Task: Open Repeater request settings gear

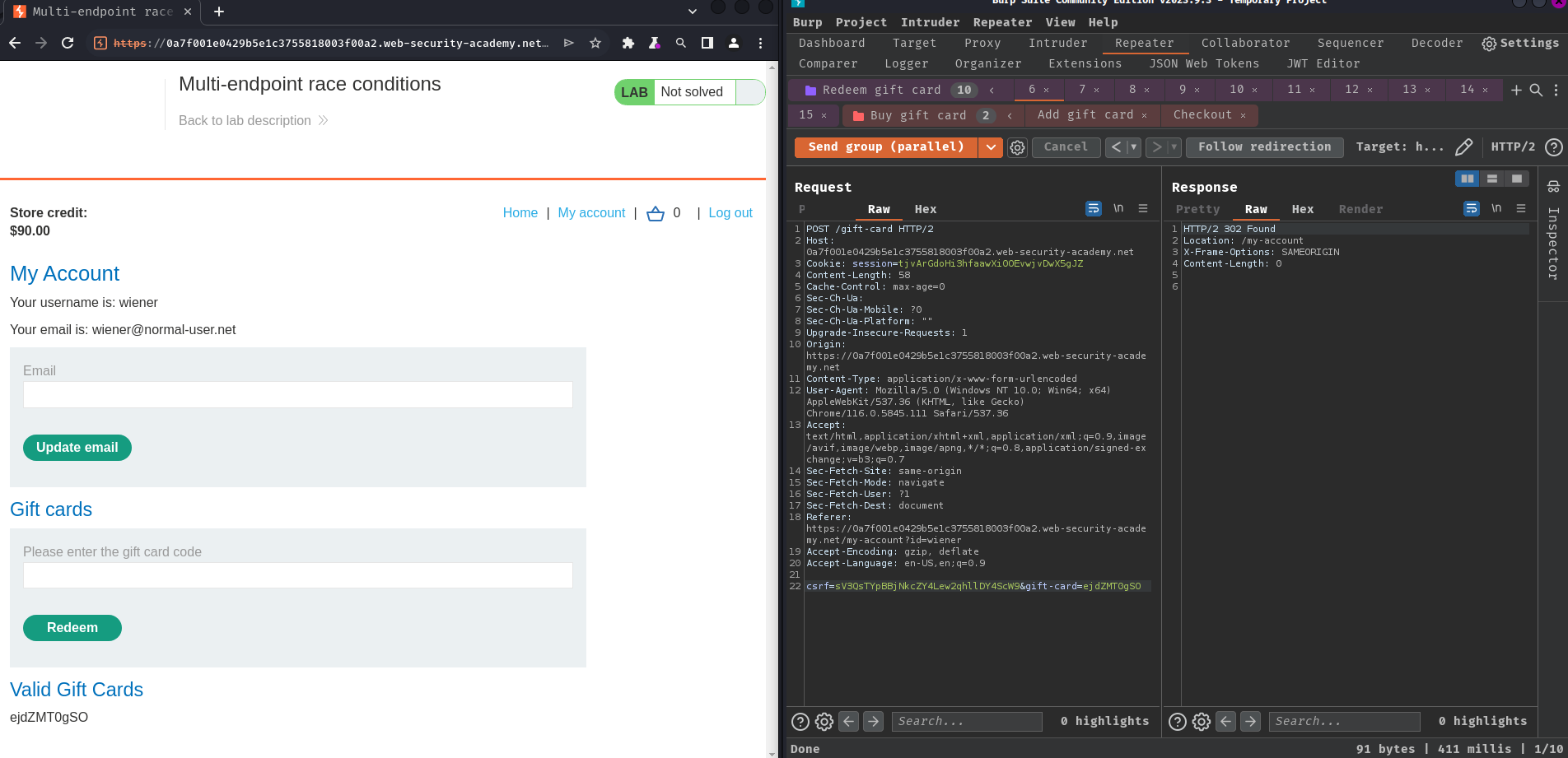Action: pyautogui.click(x=1018, y=147)
